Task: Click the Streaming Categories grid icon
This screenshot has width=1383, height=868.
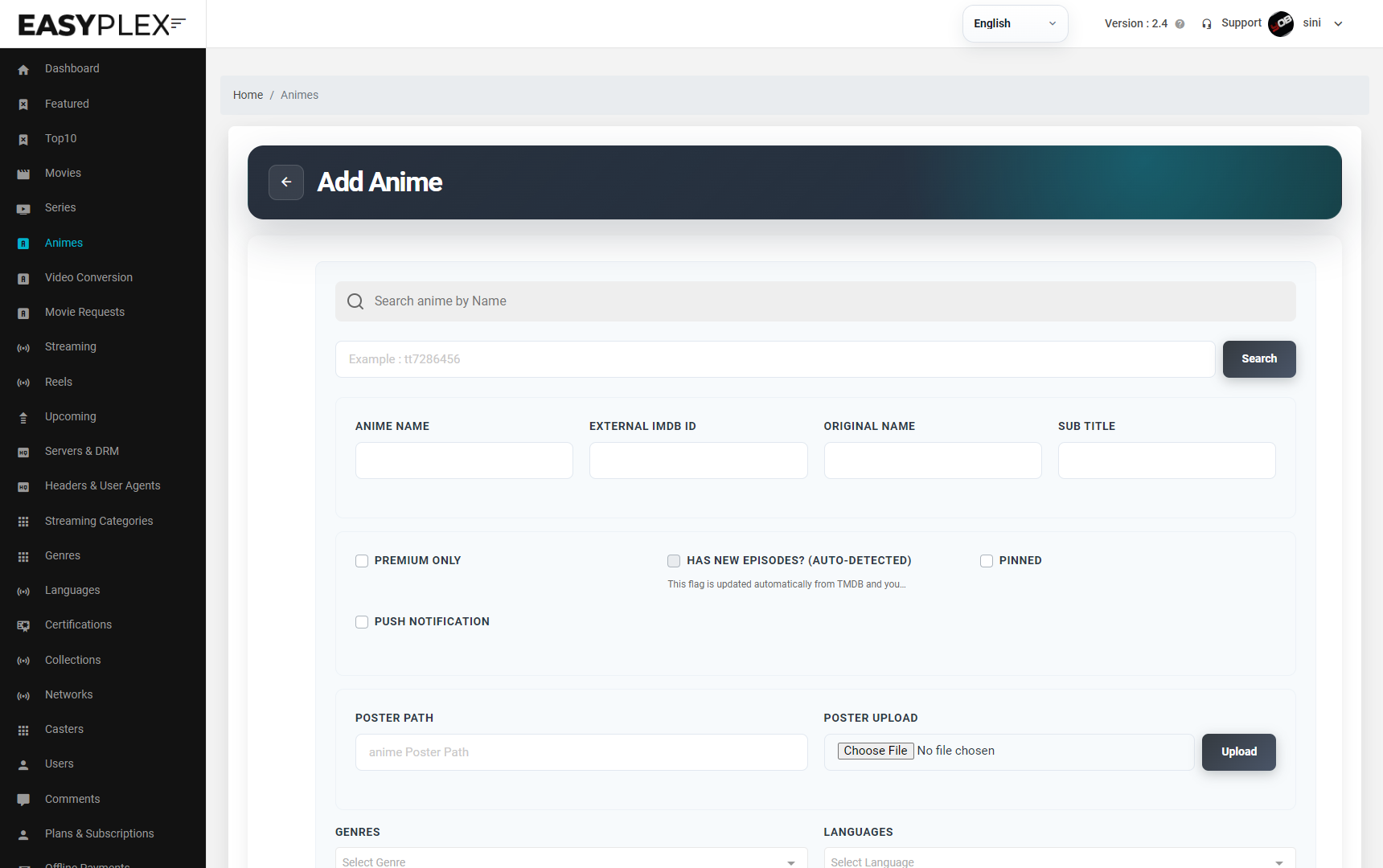Action: 23,522
